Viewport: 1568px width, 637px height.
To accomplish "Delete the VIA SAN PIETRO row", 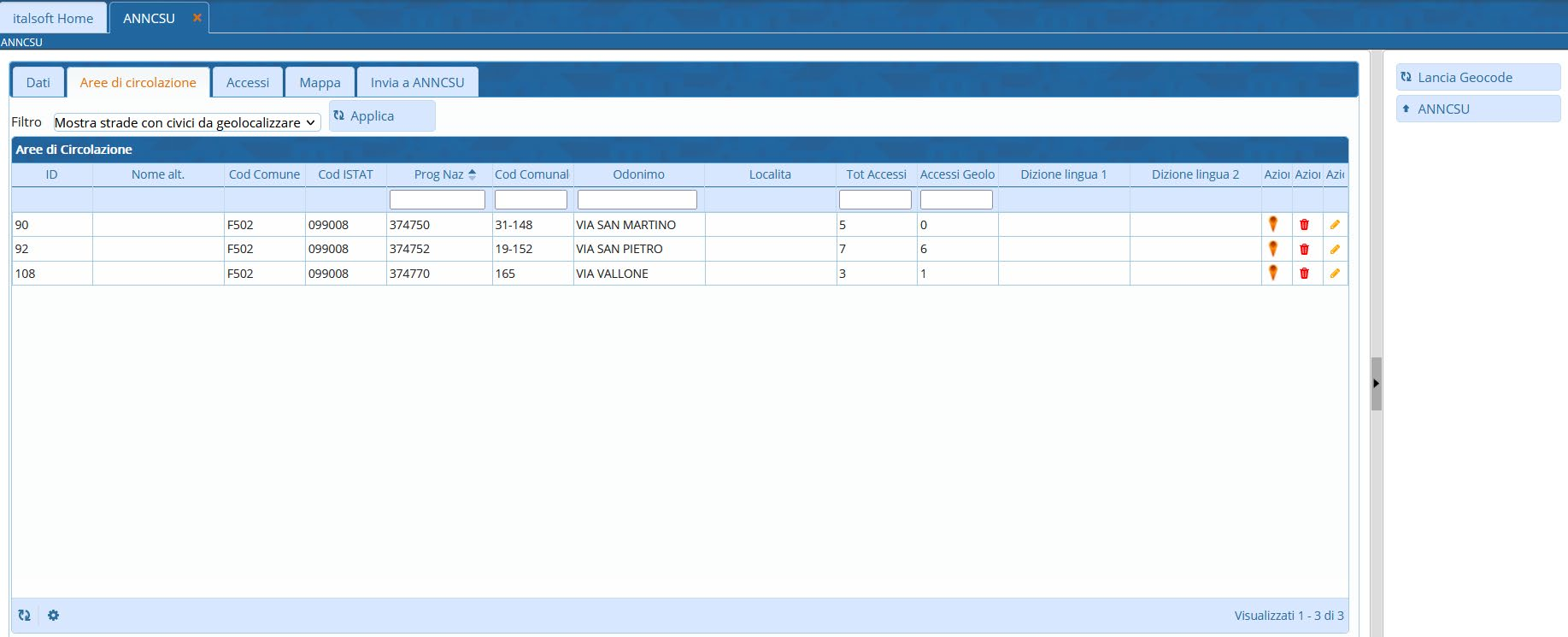I will [1304, 249].
